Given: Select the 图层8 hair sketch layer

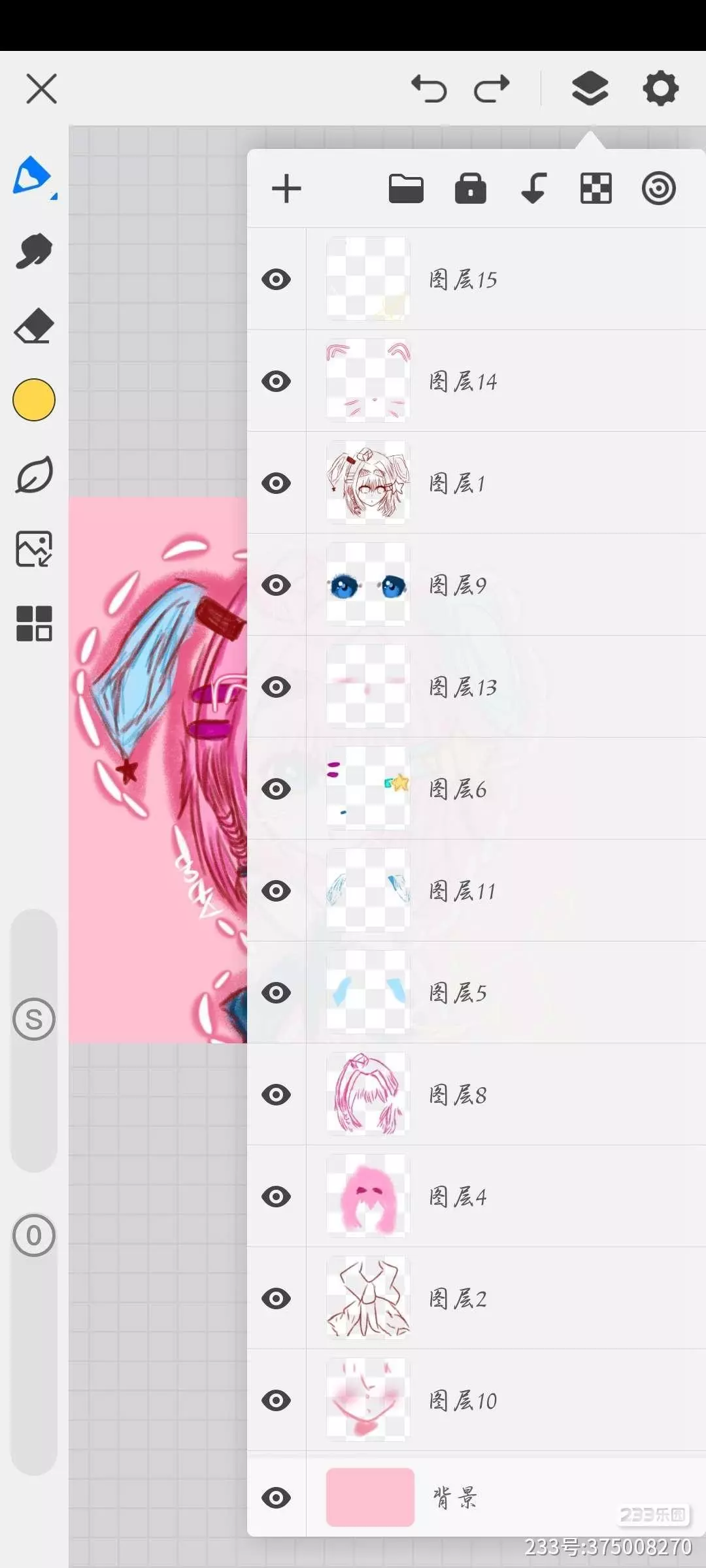Looking at the screenshot, I should pos(477,1094).
